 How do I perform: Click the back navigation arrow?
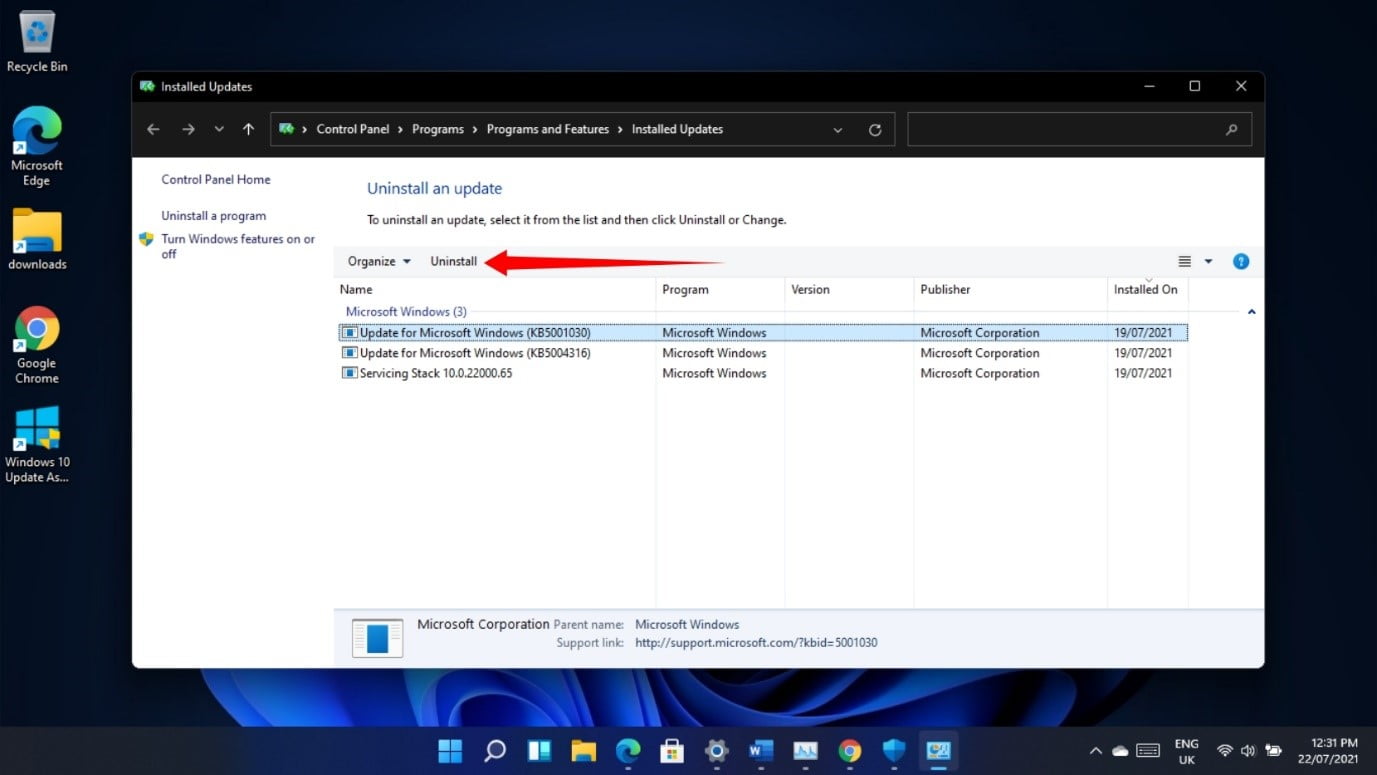click(x=152, y=129)
